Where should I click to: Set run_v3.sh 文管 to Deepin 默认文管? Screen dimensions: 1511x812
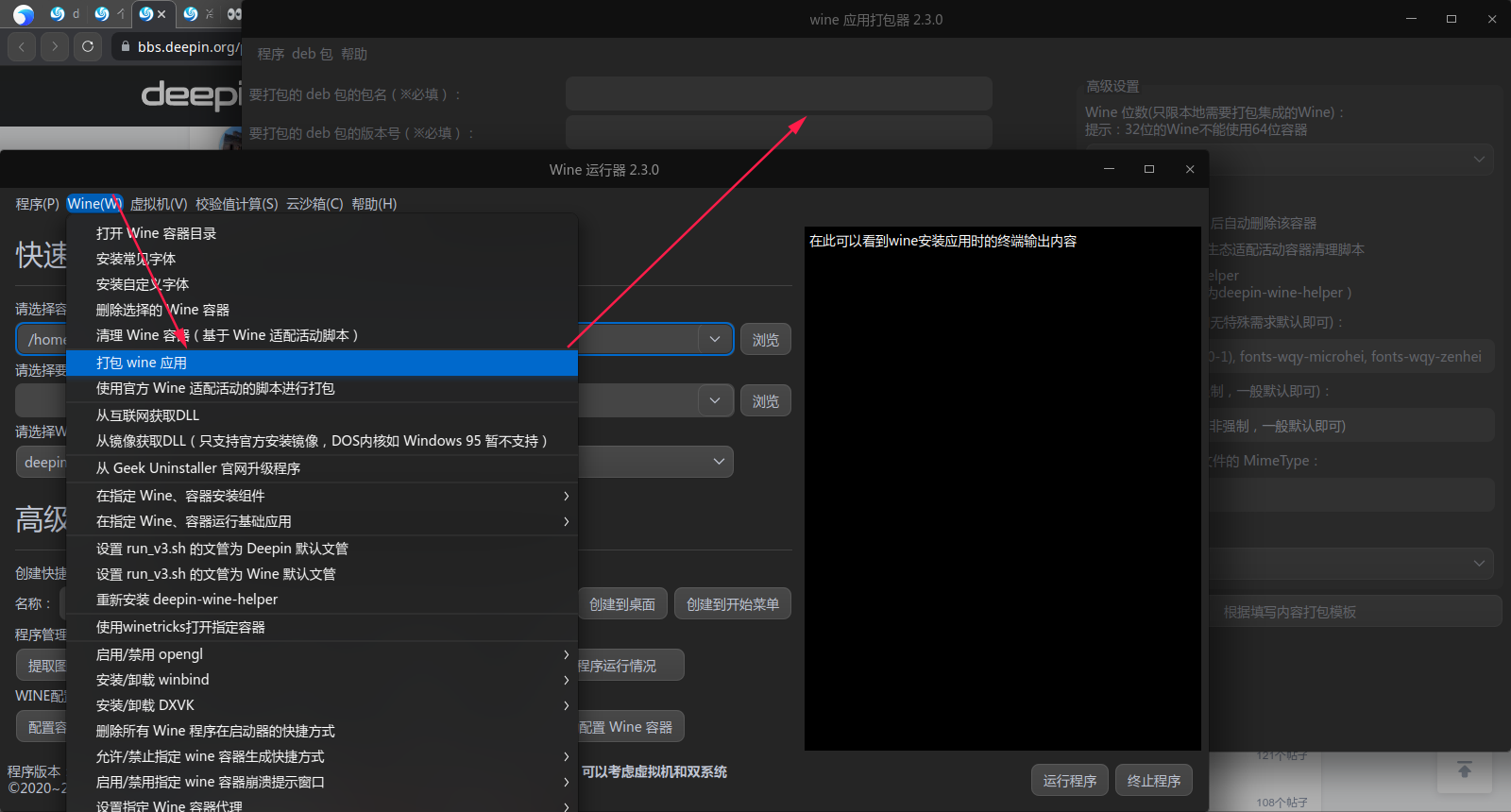tap(322, 549)
